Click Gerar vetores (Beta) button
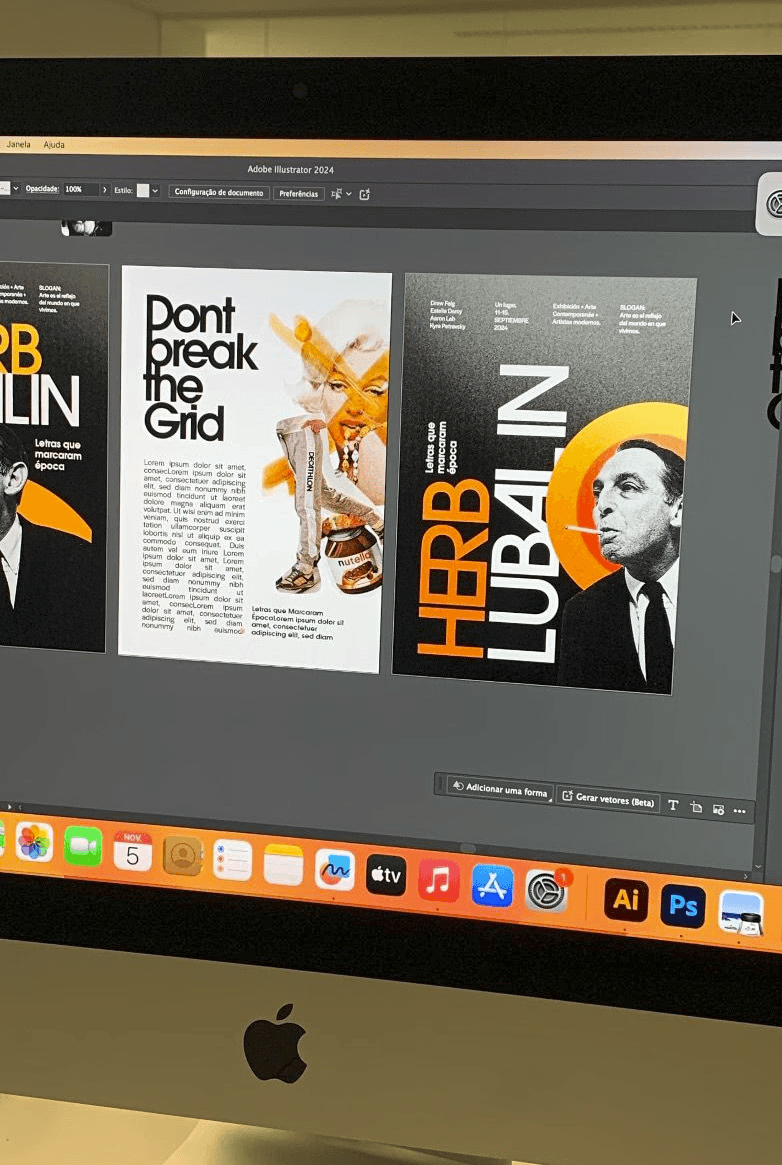782x1165 pixels. click(608, 799)
